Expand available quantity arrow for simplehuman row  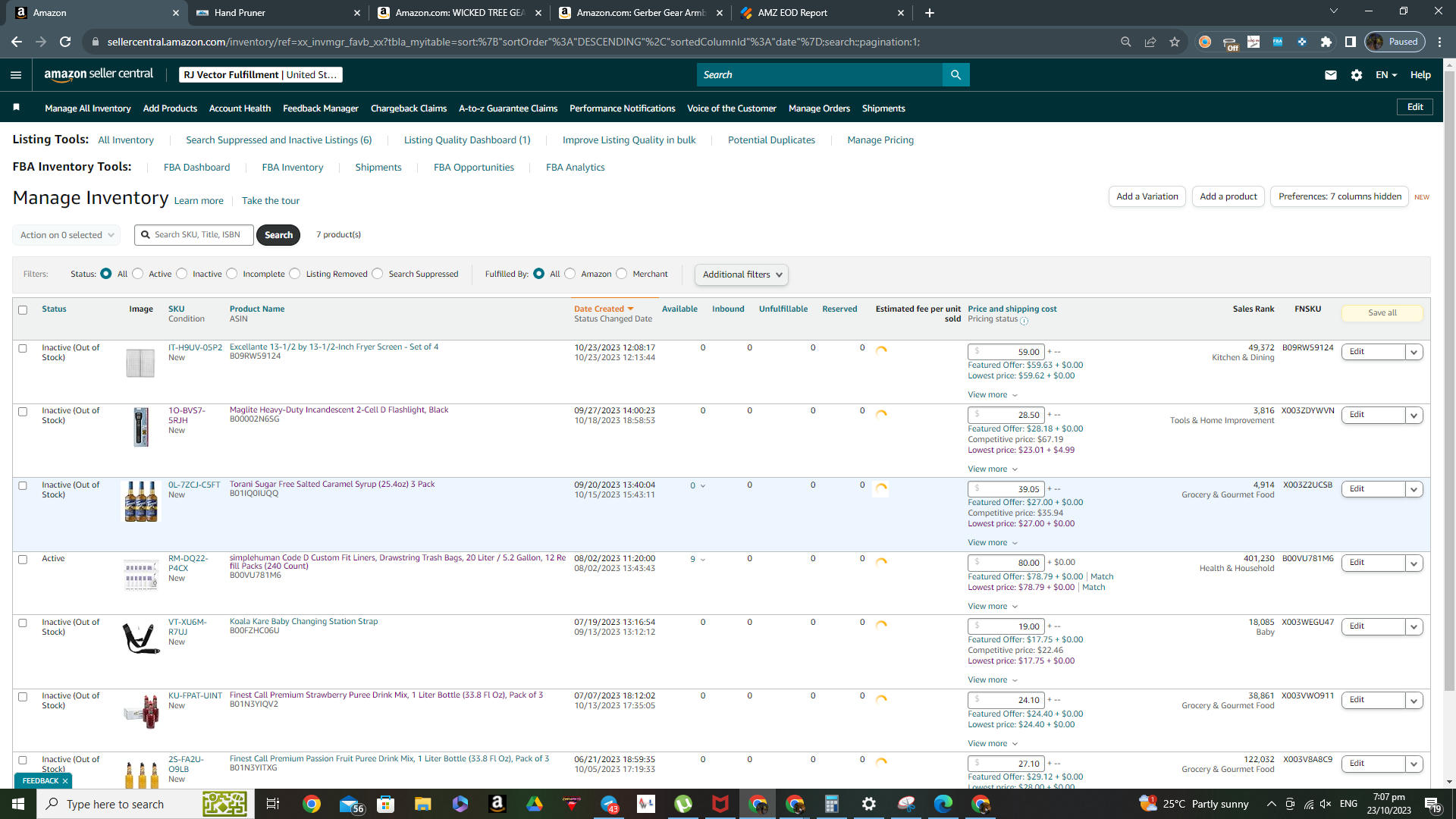703,560
